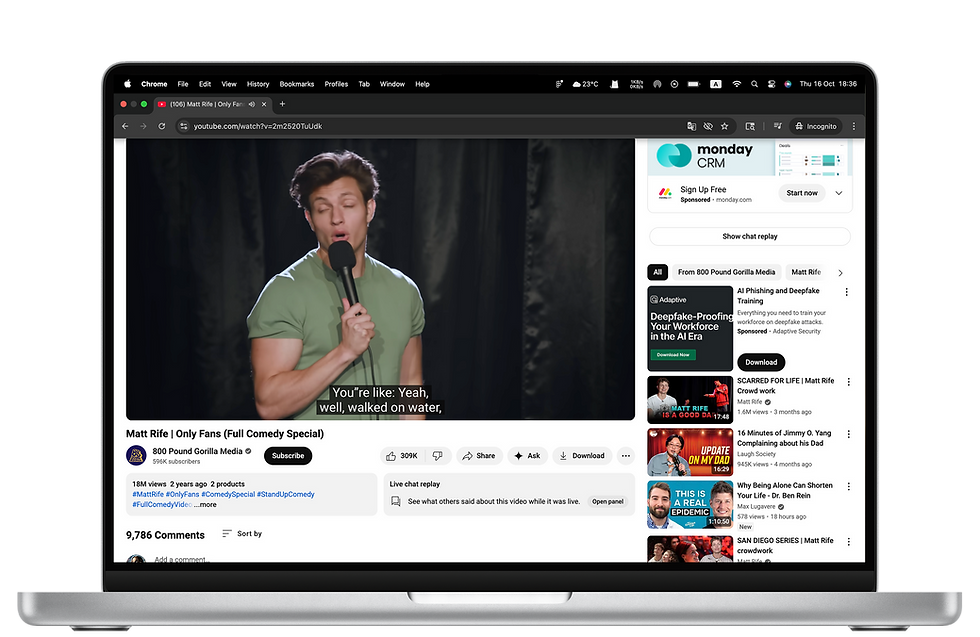Open Google Translate icon in address bar
The height and width of the screenshot is (637, 980).
point(691,126)
